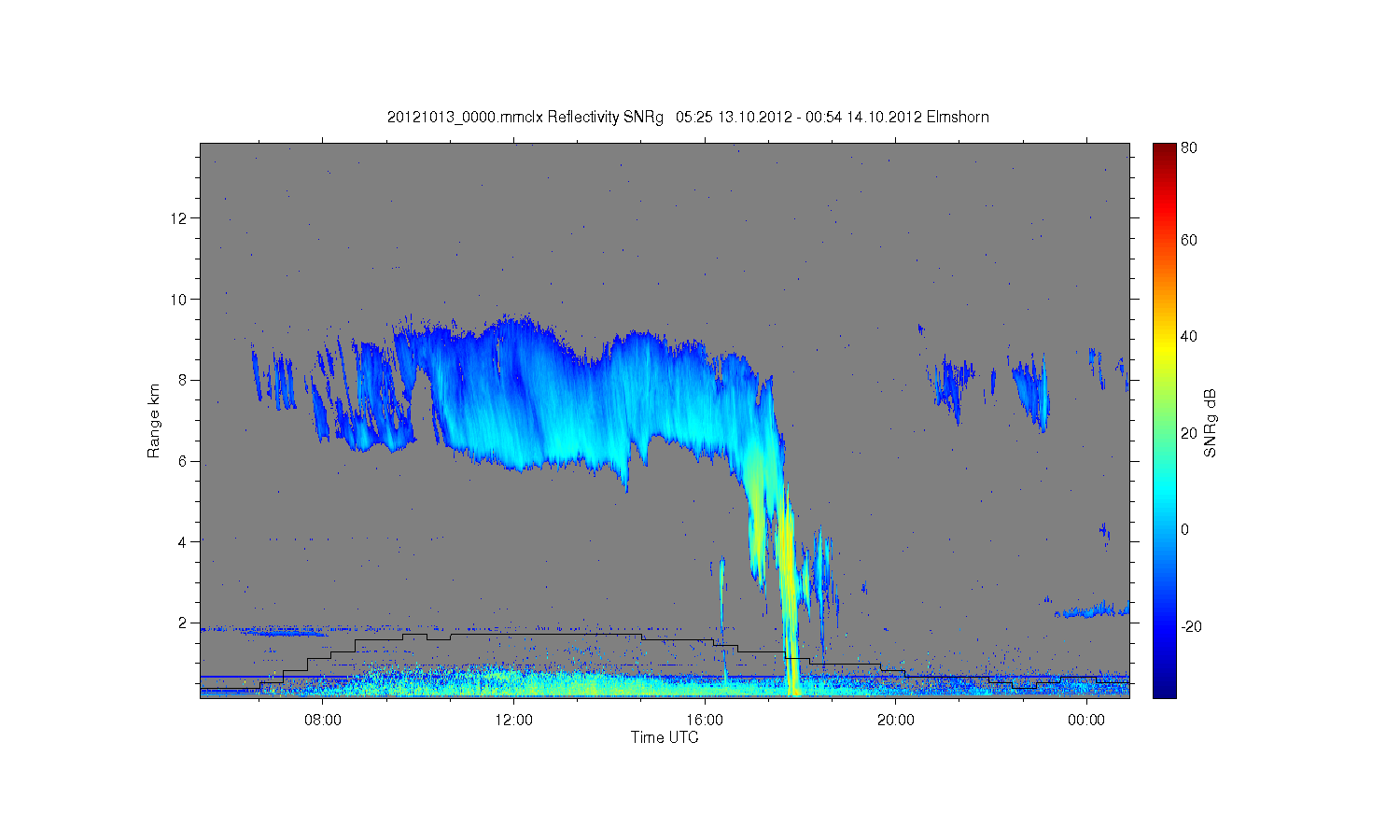This screenshot has width=1400, height=840.
Task: Click the '40' colorbar value label
Action: (x=1189, y=336)
